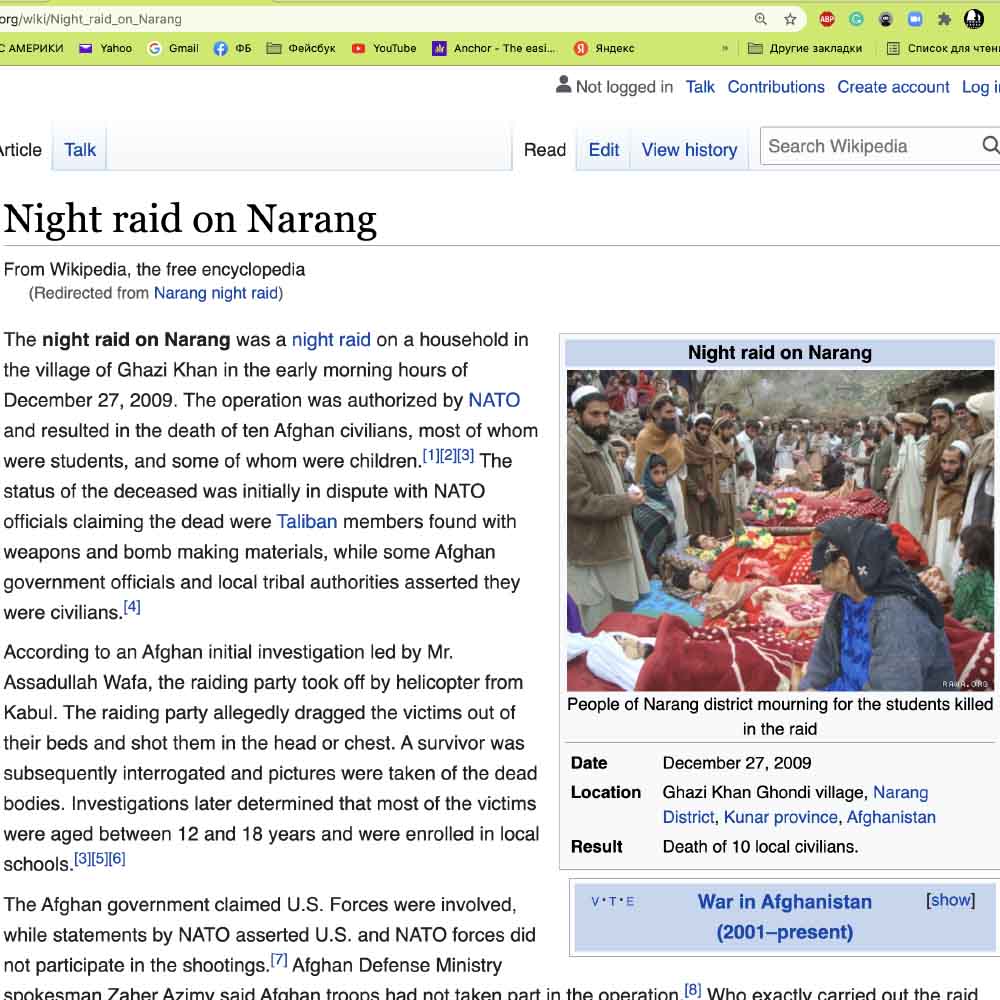
Task: Click the Create account link
Action: (893, 87)
